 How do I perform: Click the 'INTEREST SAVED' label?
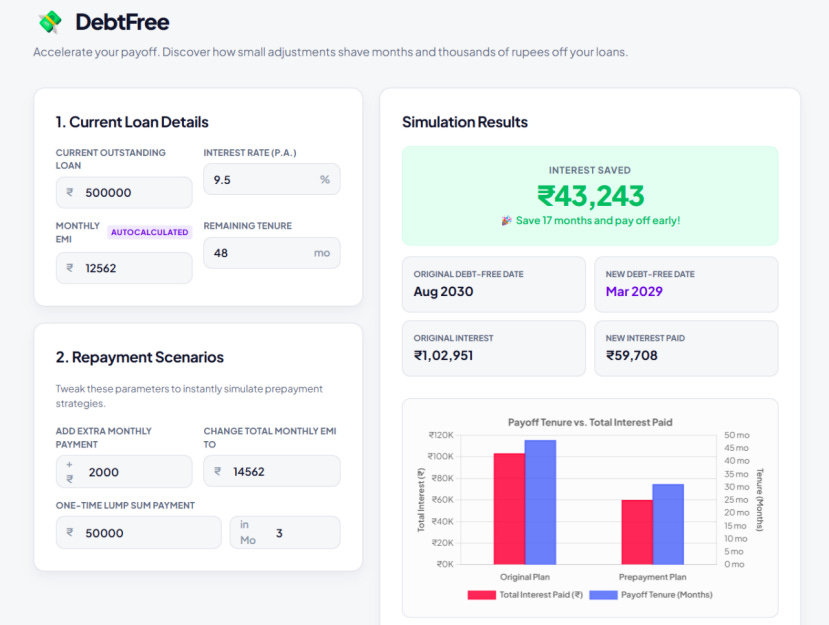click(589, 170)
